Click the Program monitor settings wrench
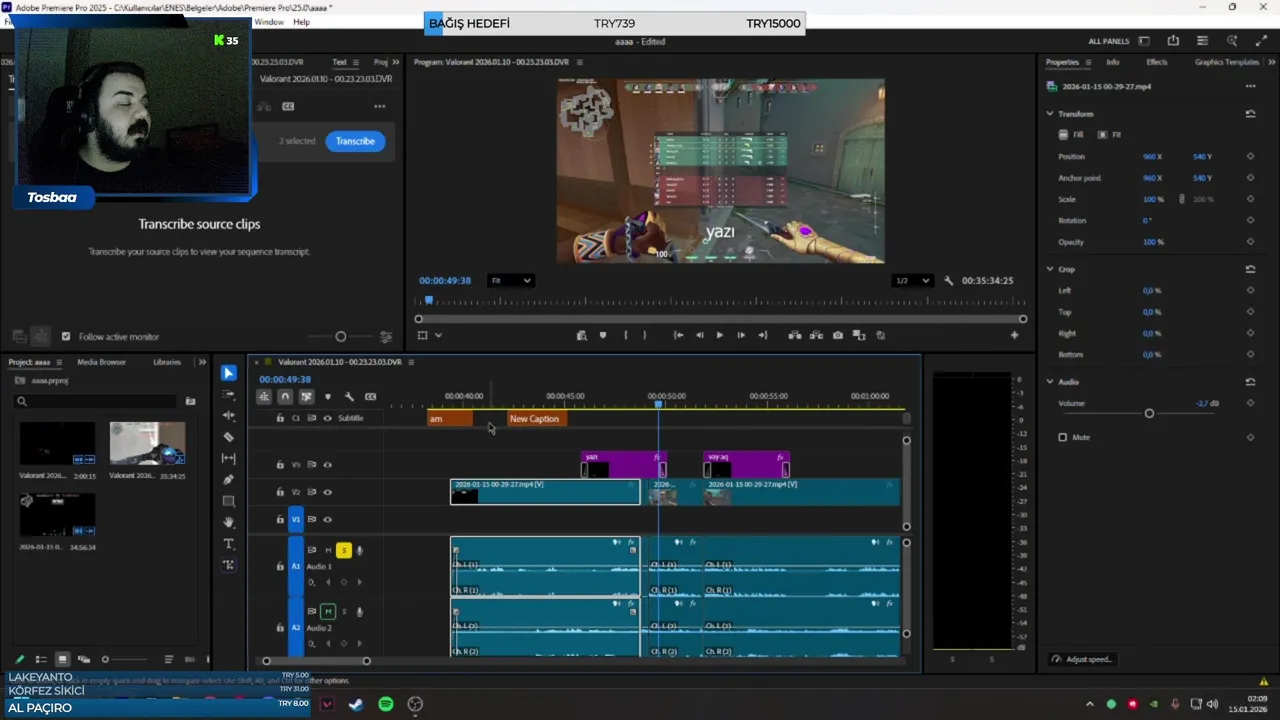Image resolution: width=1280 pixels, height=720 pixels. (x=949, y=281)
